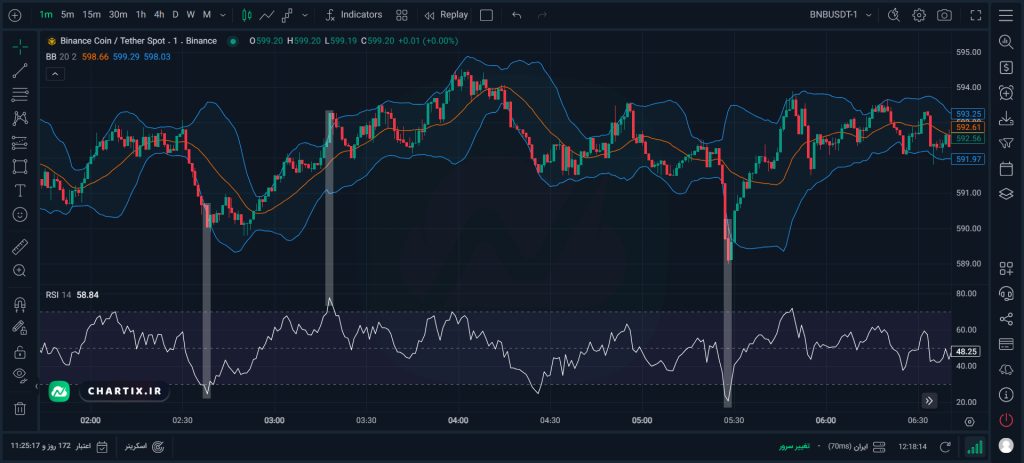Take a chart snapshot with camera icon
Screen dimensions: 1024x463
[944, 15]
